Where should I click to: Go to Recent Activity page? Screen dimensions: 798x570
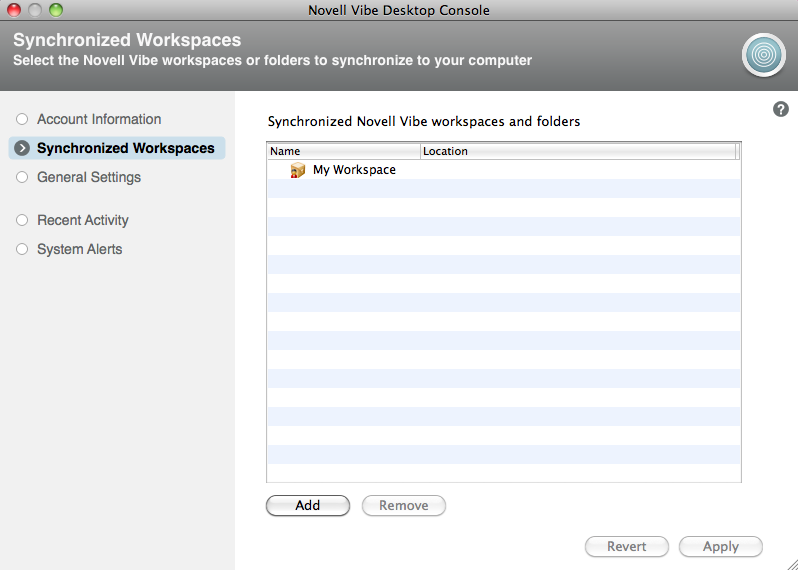pos(83,220)
